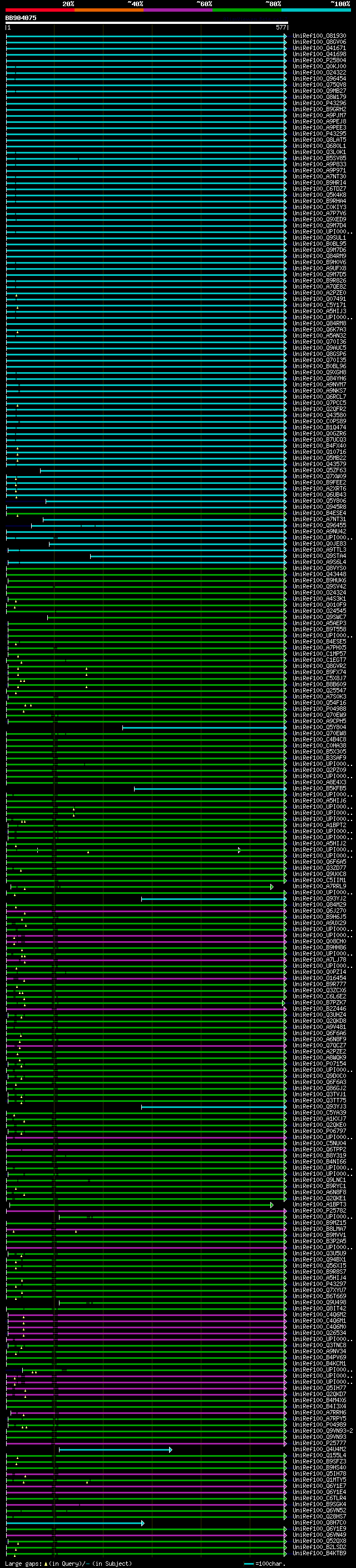Click the purple alignment bar for UniRef100_Q6J270
This screenshot has height=1568, width=356.
tap(147, 911)
